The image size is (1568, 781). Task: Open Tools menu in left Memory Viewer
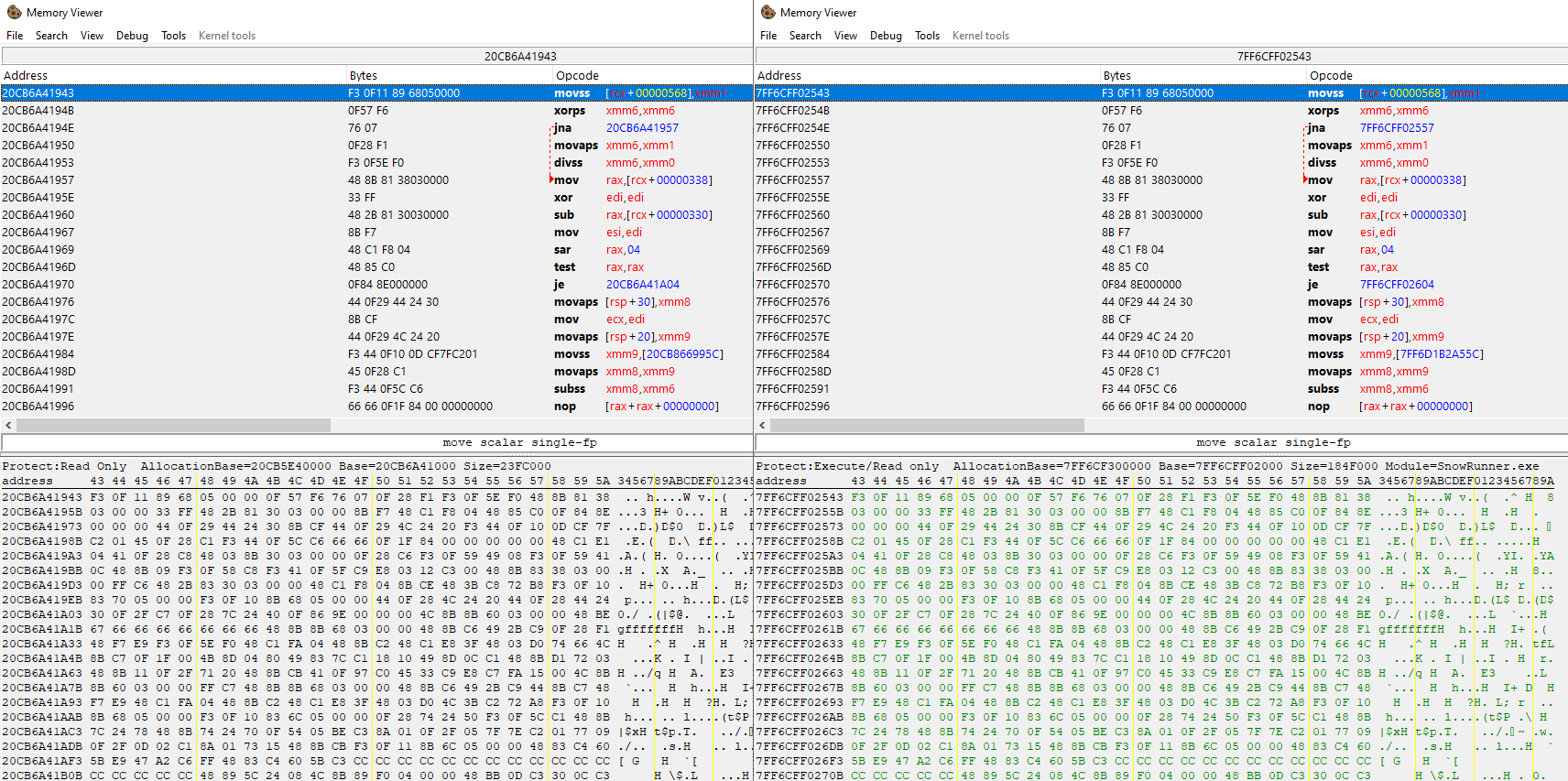(x=173, y=36)
